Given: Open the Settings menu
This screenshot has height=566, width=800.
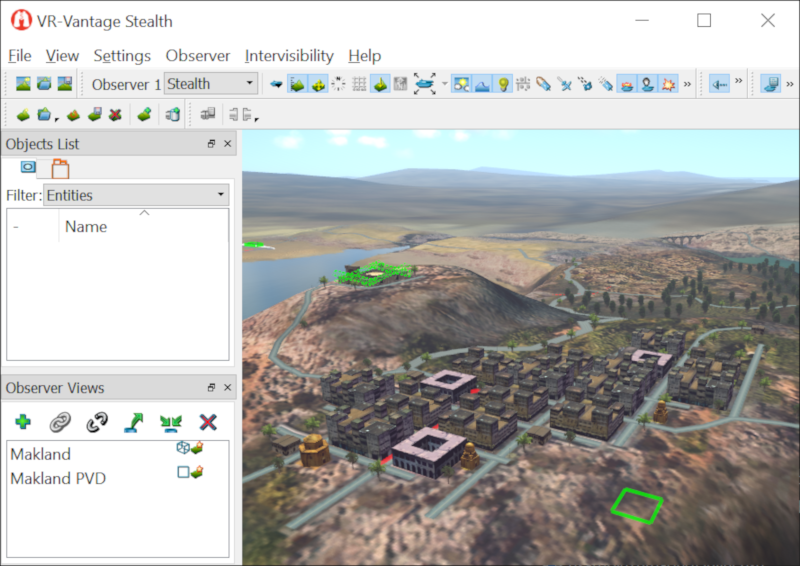Looking at the screenshot, I should coord(122,56).
